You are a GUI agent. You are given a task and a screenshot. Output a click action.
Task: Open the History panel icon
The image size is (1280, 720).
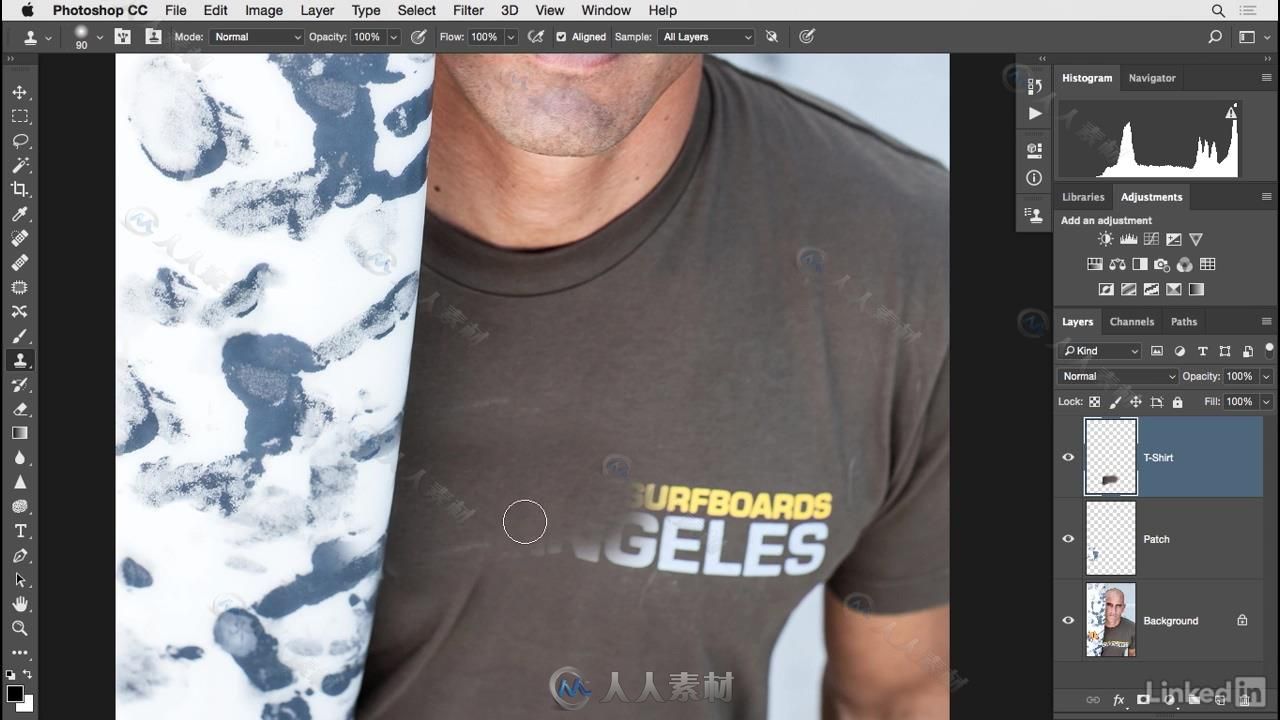(x=1034, y=86)
